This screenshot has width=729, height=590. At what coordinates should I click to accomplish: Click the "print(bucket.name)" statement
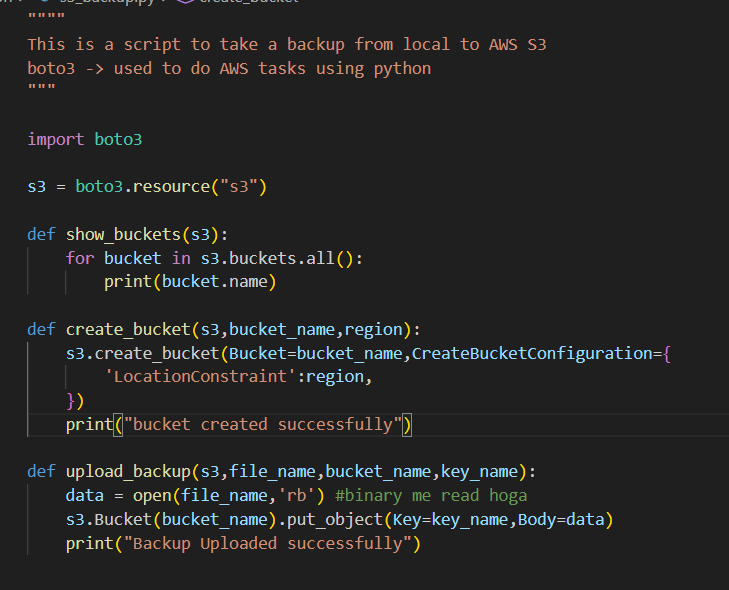pos(190,282)
